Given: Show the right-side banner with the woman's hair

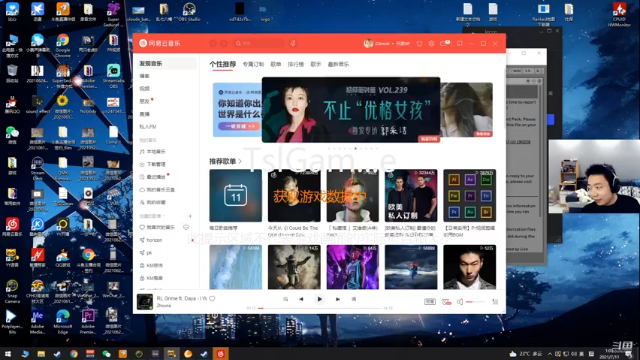Looking at the screenshot, I should tap(467, 110).
